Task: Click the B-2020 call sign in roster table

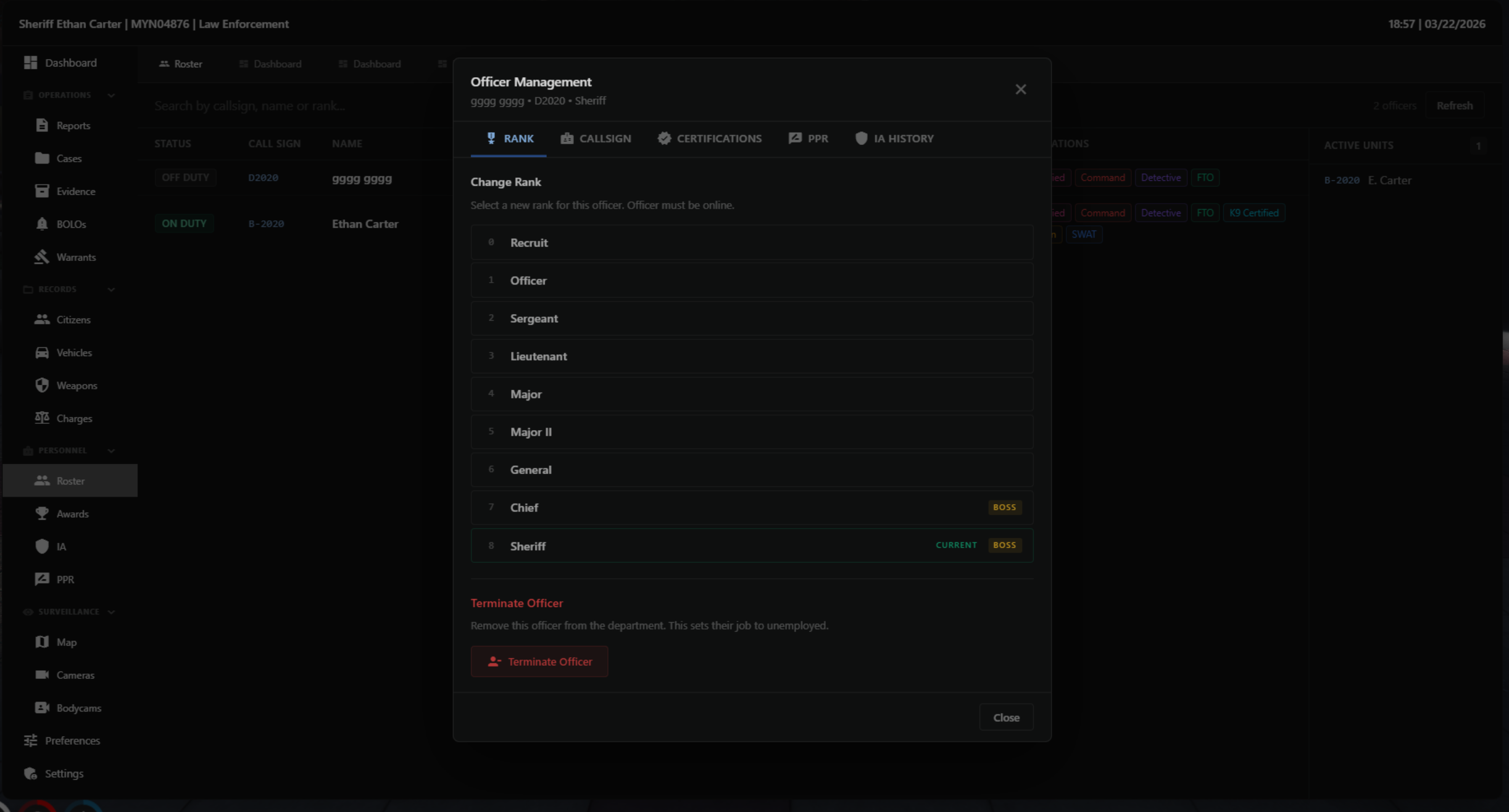Action: click(x=266, y=223)
